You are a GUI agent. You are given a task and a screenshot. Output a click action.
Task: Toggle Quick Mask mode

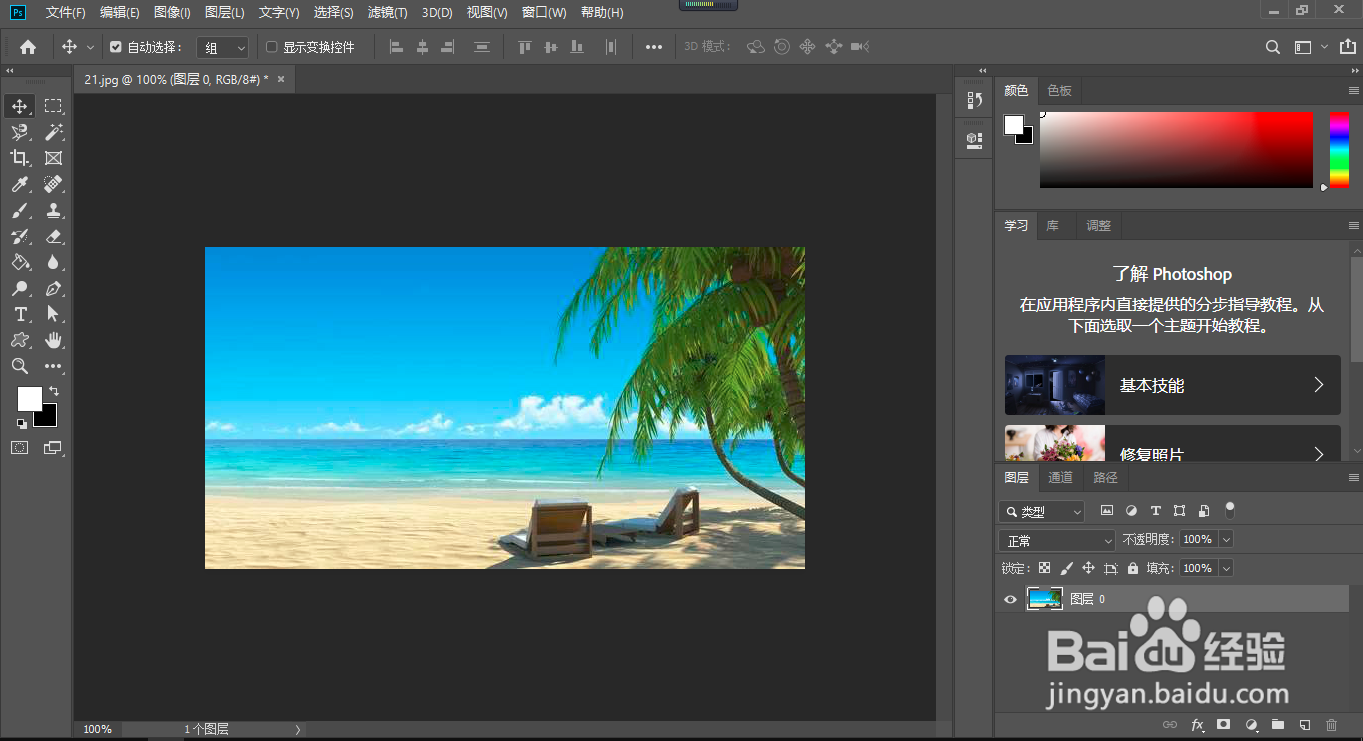(19, 448)
